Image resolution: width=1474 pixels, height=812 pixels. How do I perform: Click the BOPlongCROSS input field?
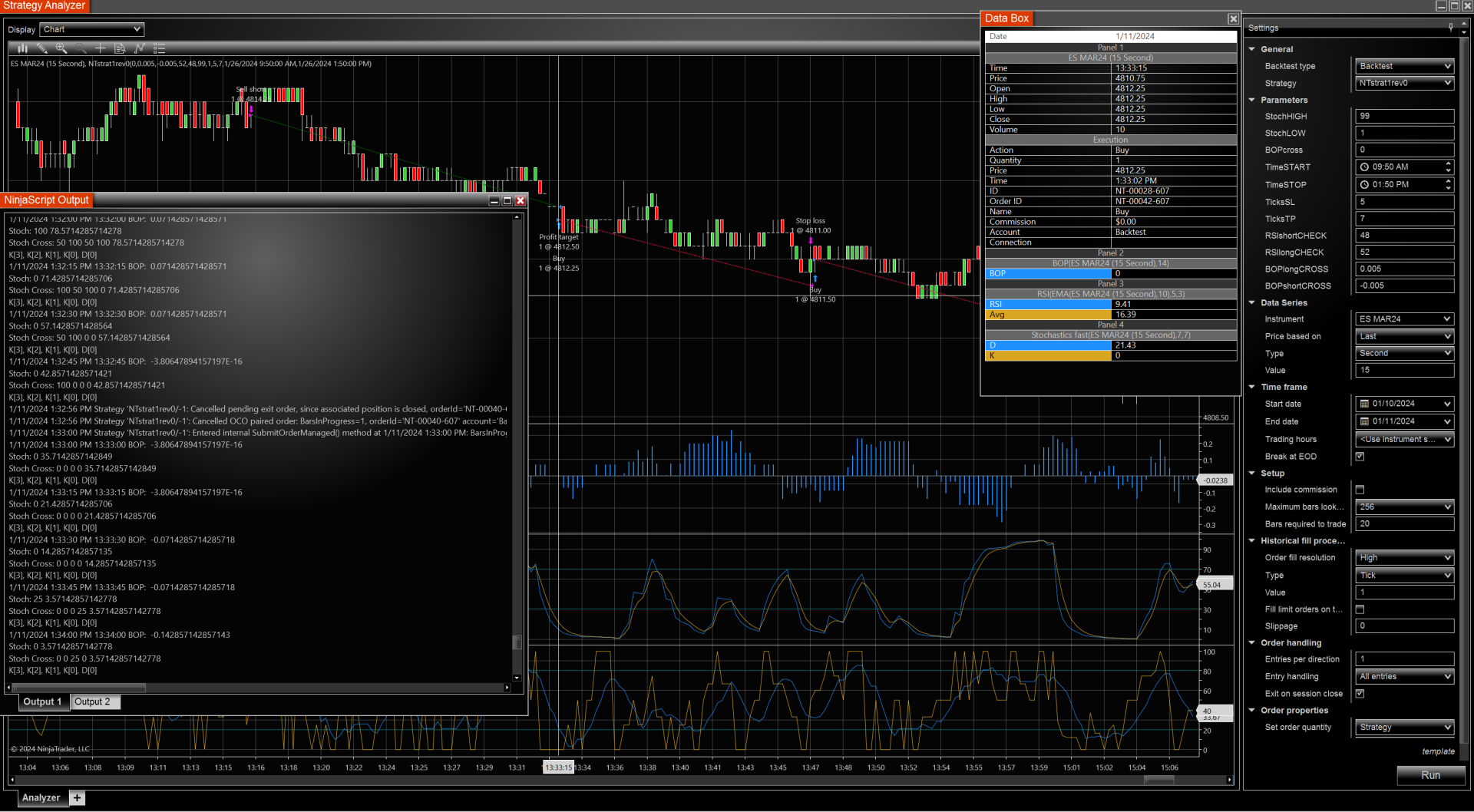click(1404, 269)
